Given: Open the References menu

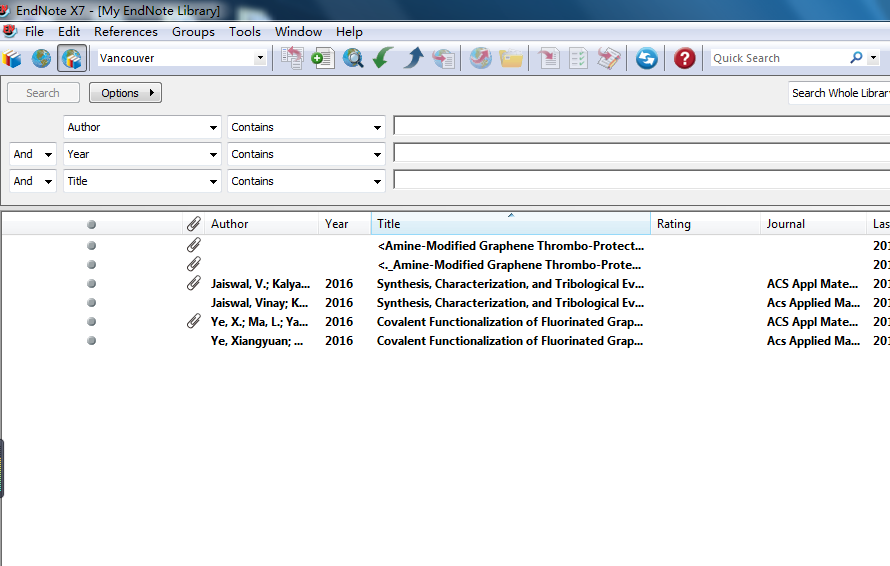Looking at the screenshot, I should click(x=126, y=32).
